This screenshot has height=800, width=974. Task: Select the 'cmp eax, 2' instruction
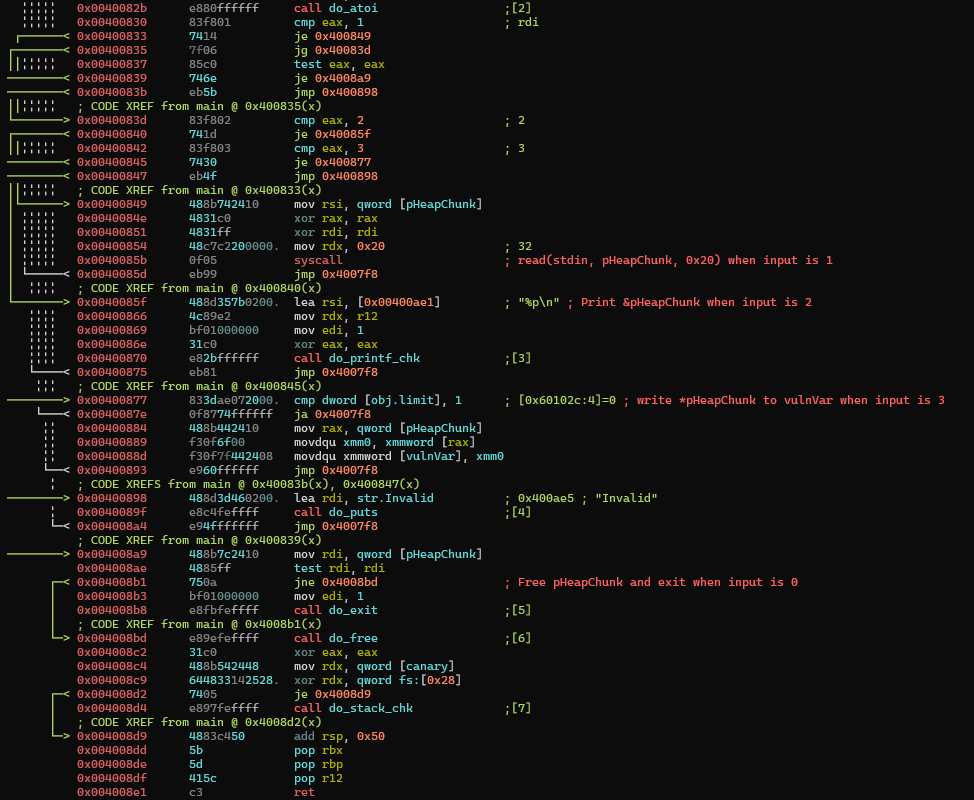click(329, 120)
